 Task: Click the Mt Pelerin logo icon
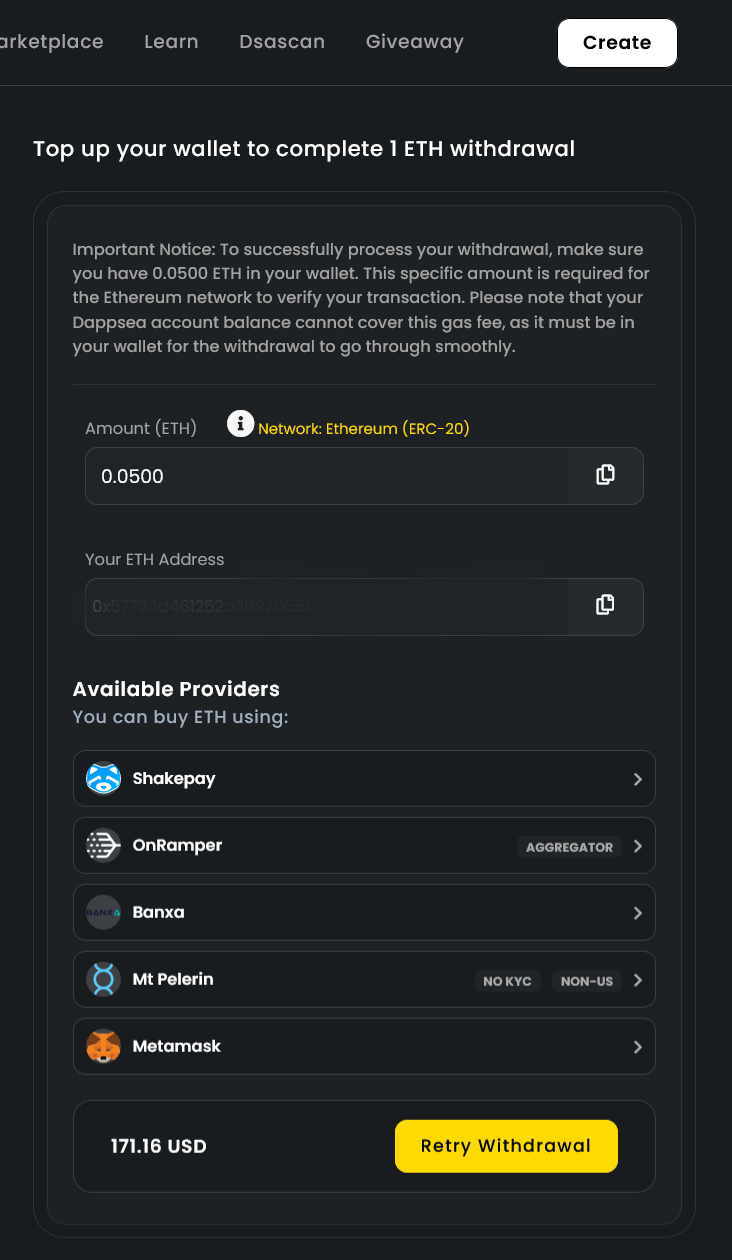pyautogui.click(x=103, y=979)
